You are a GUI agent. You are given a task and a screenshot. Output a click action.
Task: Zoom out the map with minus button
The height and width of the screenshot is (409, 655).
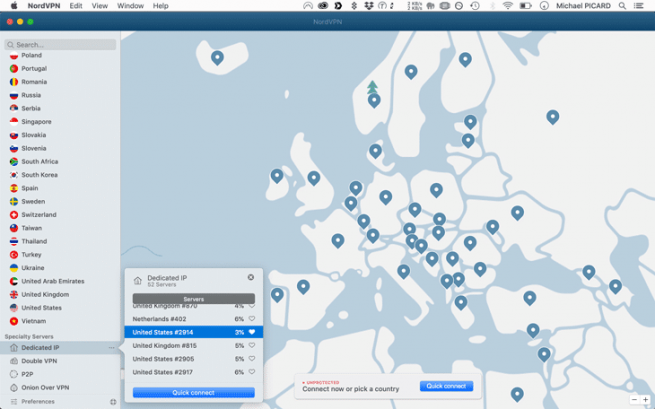click(633, 400)
